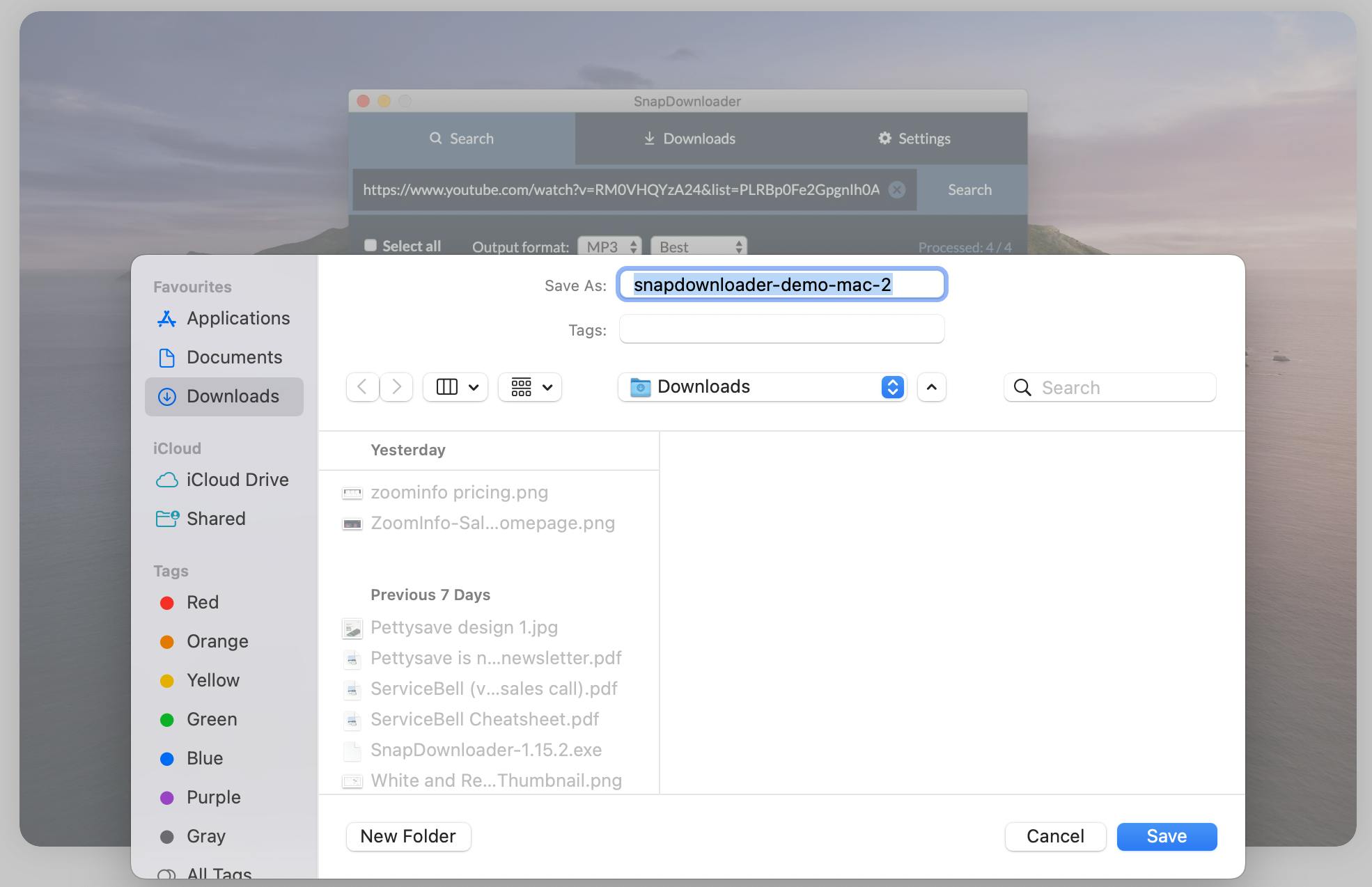Image resolution: width=1372 pixels, height=887 pixels.
Task: Click the Documents page icon
Action: tap(166, 358)
